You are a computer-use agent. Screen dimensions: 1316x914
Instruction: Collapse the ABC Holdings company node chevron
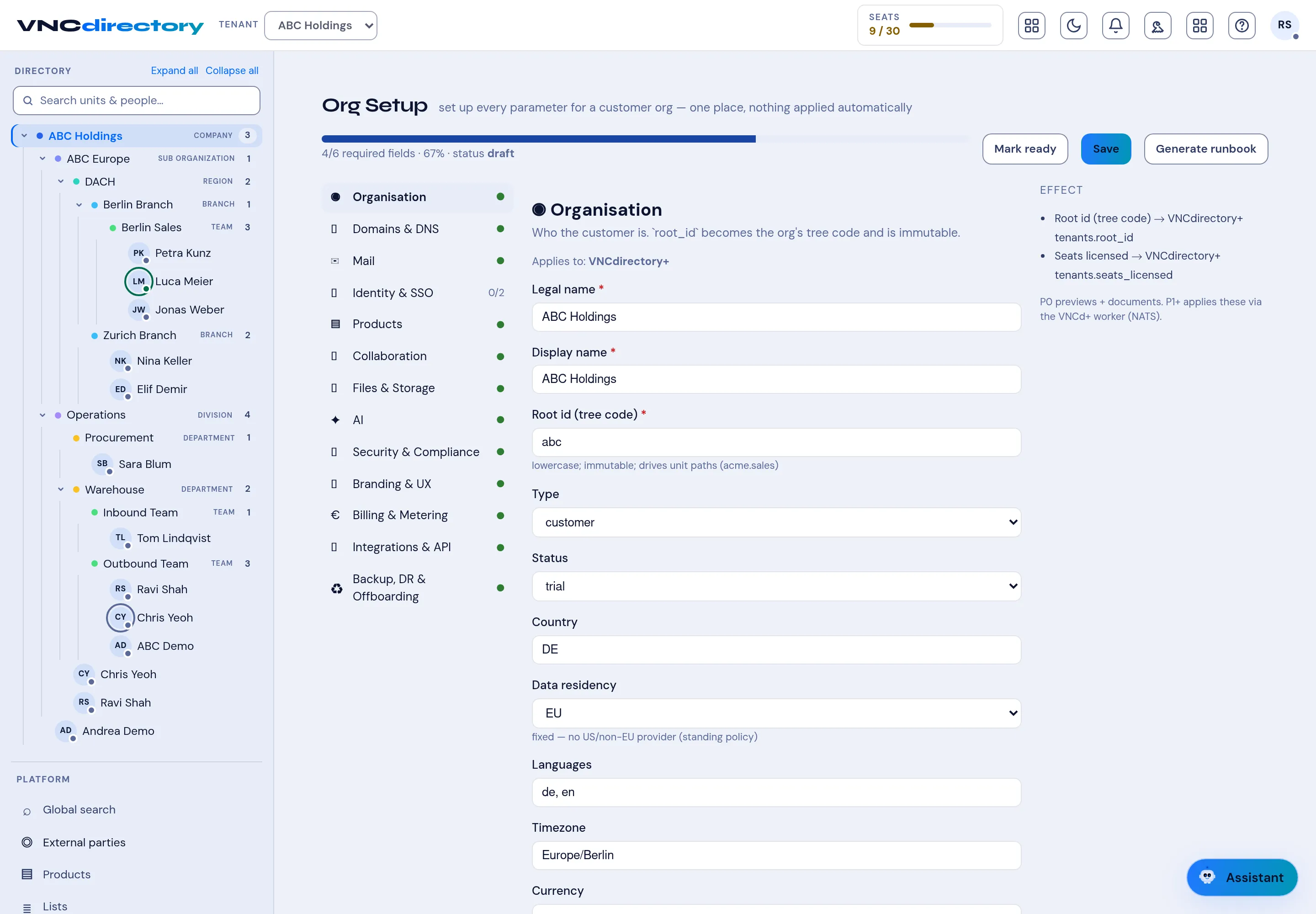click(25, 136)
